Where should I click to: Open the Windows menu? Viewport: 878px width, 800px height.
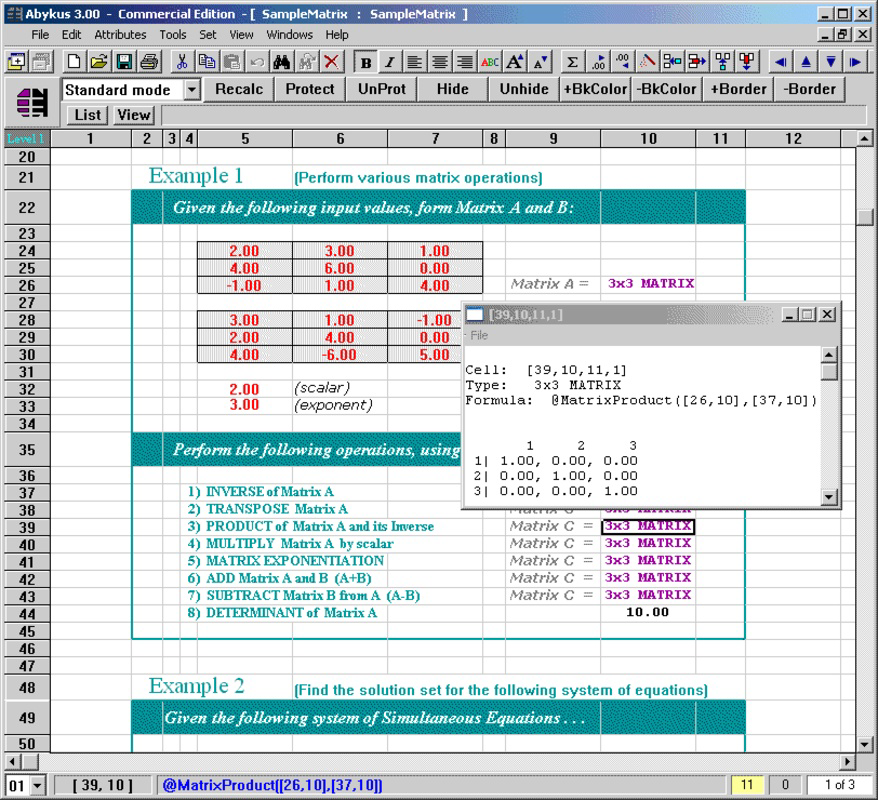pos(289,35)
